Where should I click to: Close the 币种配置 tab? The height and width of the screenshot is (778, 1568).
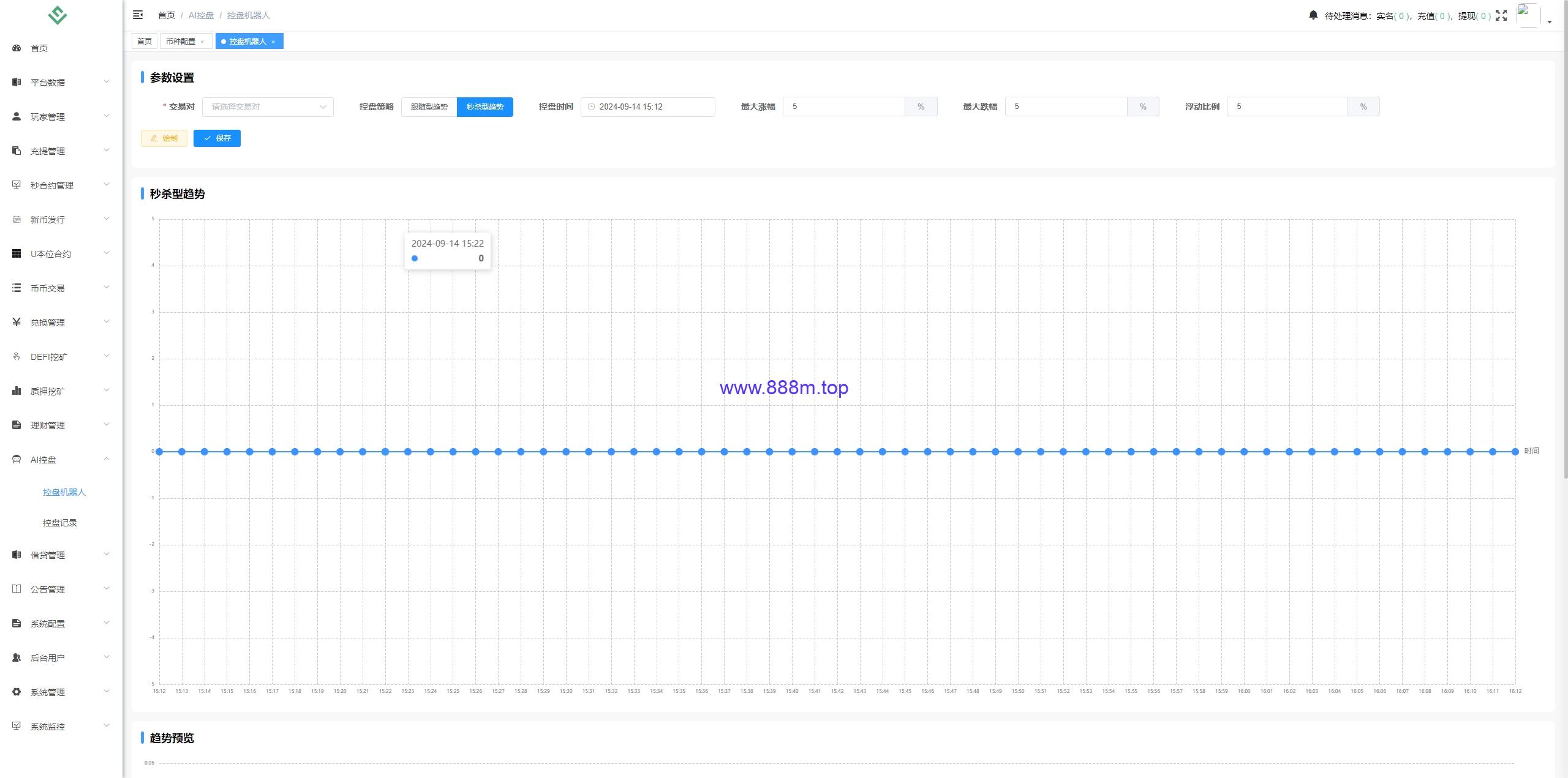(202, 42)
